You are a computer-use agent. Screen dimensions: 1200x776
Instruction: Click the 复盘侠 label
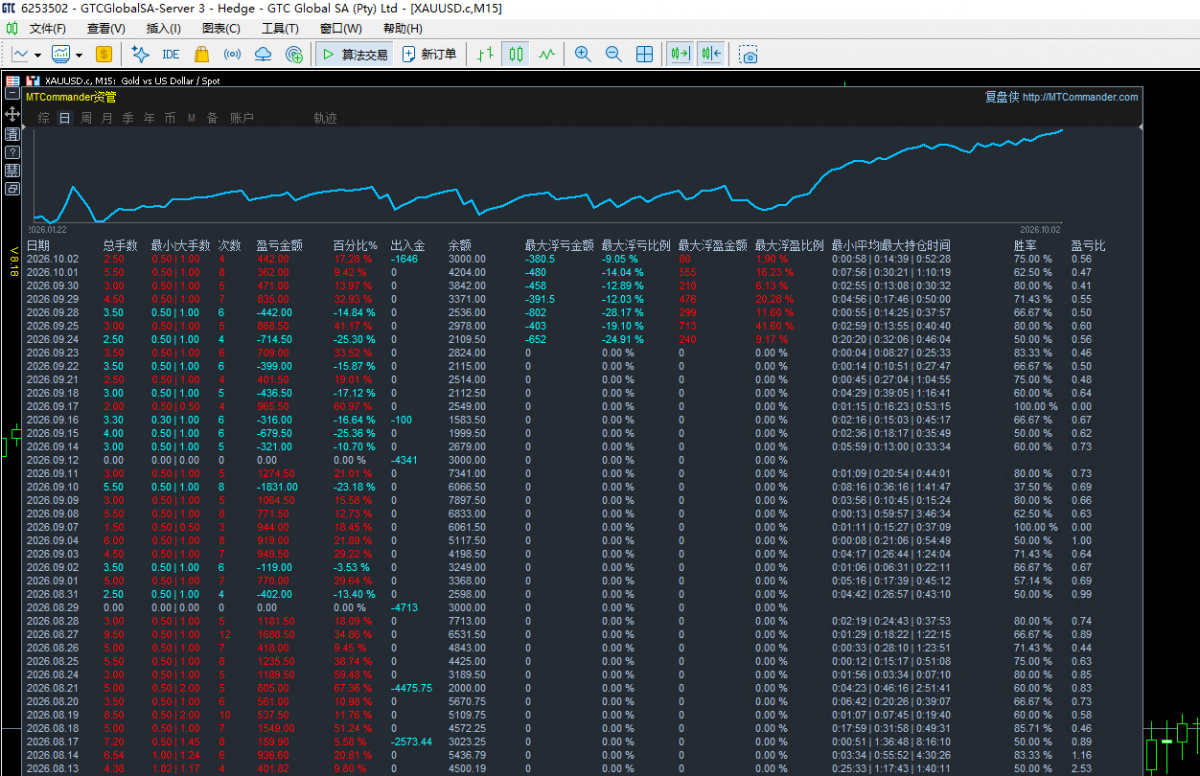coord(1002,97)
